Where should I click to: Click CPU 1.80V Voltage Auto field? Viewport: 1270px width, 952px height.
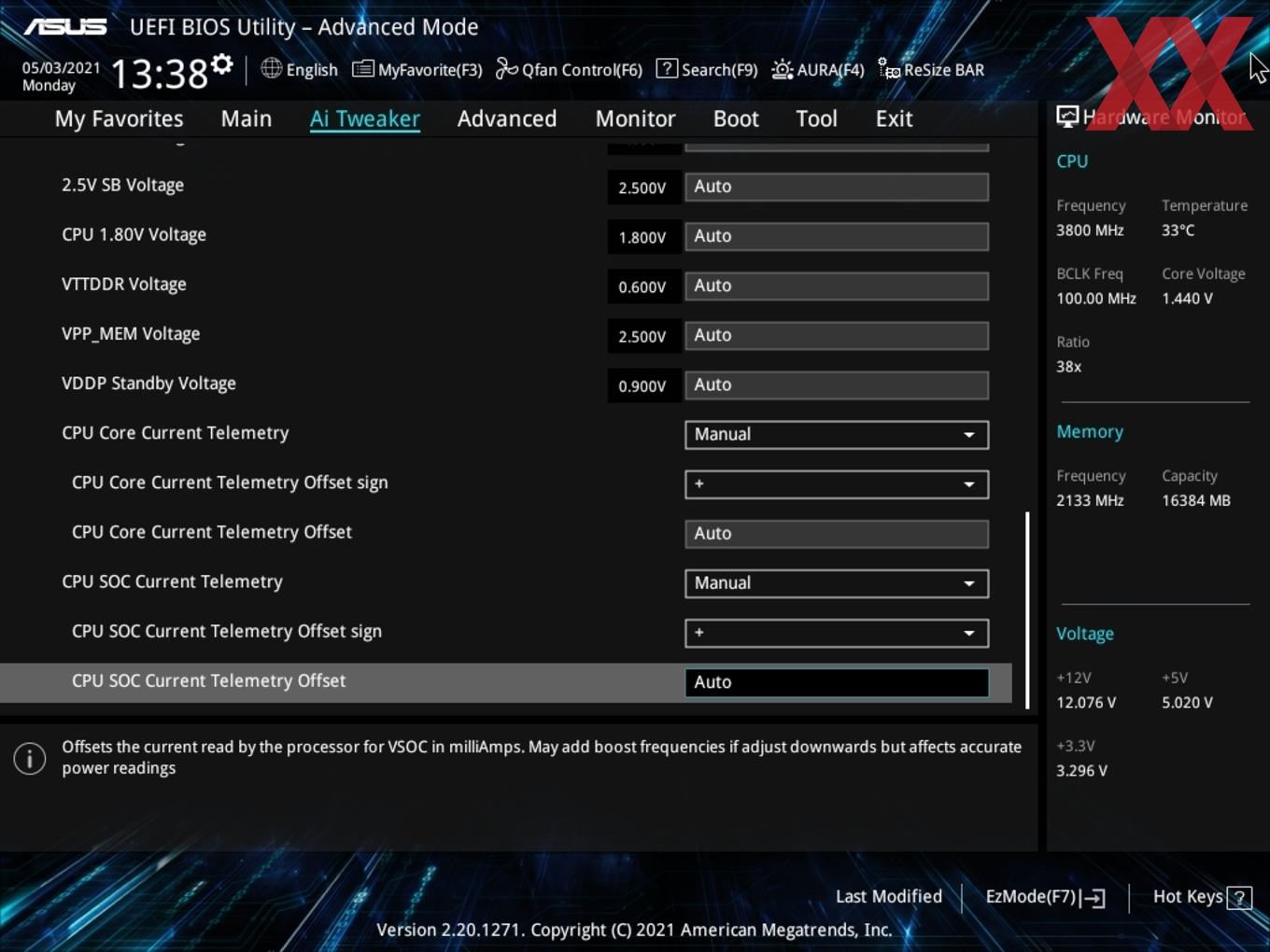[x=837, y=236]
